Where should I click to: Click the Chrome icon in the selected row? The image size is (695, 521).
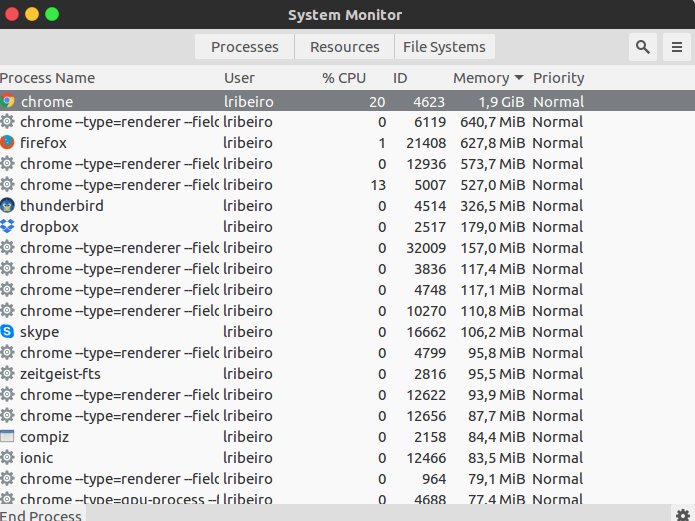[x=7, y=101]
